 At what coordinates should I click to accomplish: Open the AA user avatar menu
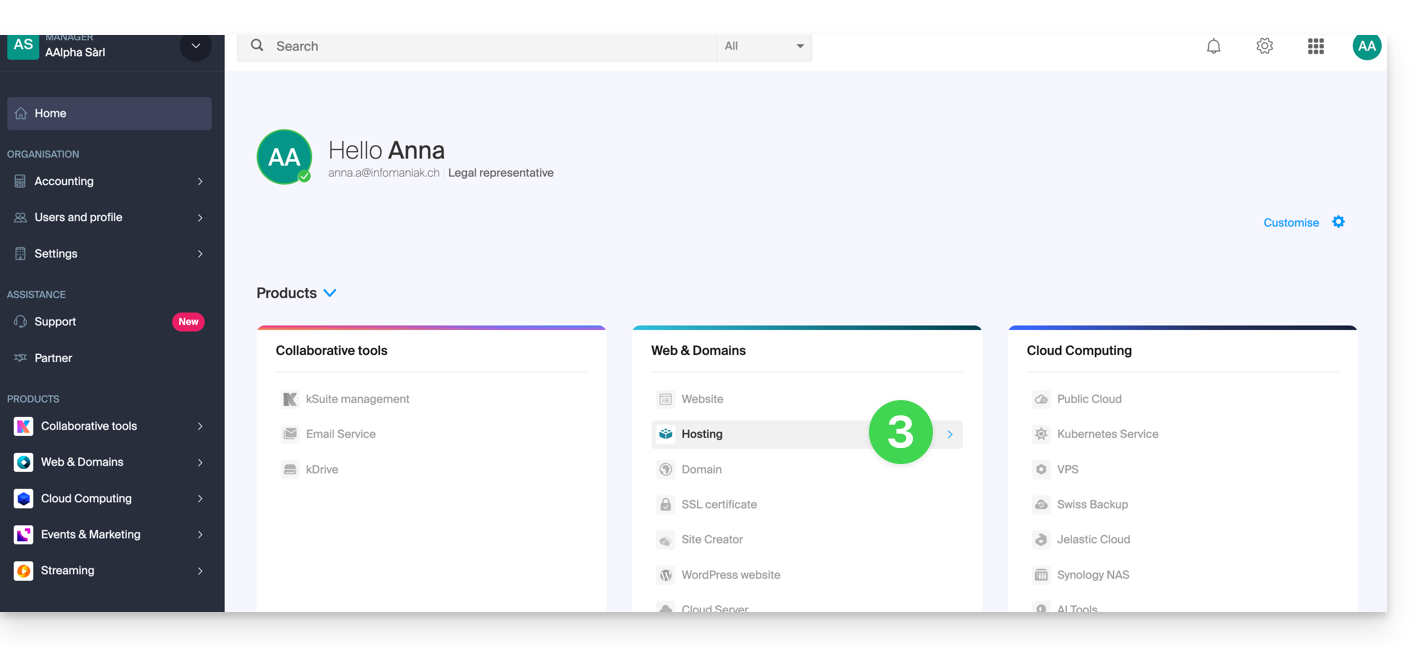point(1367,46)
